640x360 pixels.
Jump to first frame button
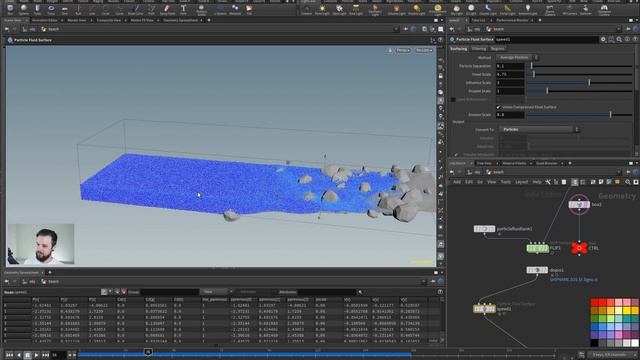[9, 355]
